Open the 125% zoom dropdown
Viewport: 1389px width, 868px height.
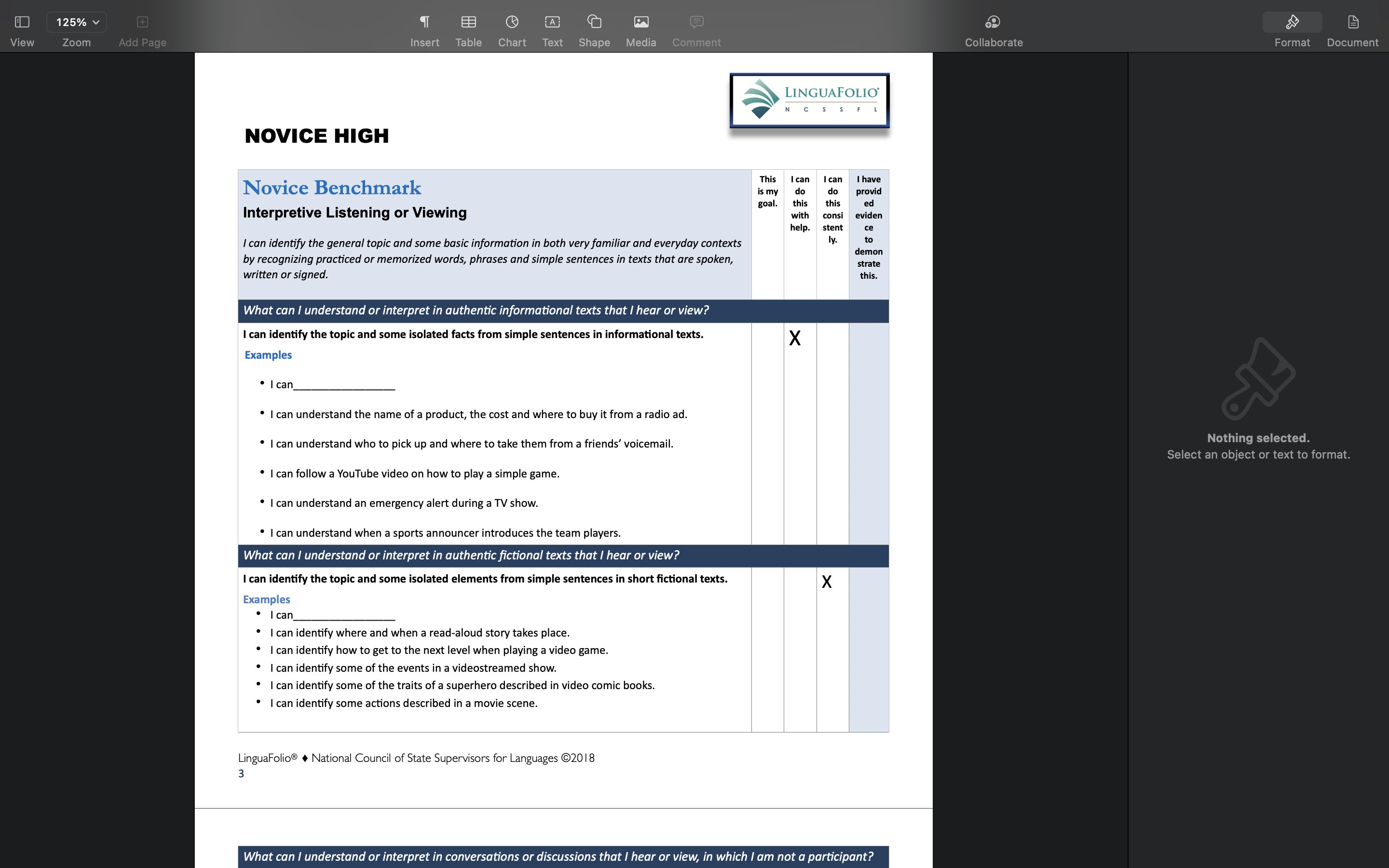click(x=77, y=22)
